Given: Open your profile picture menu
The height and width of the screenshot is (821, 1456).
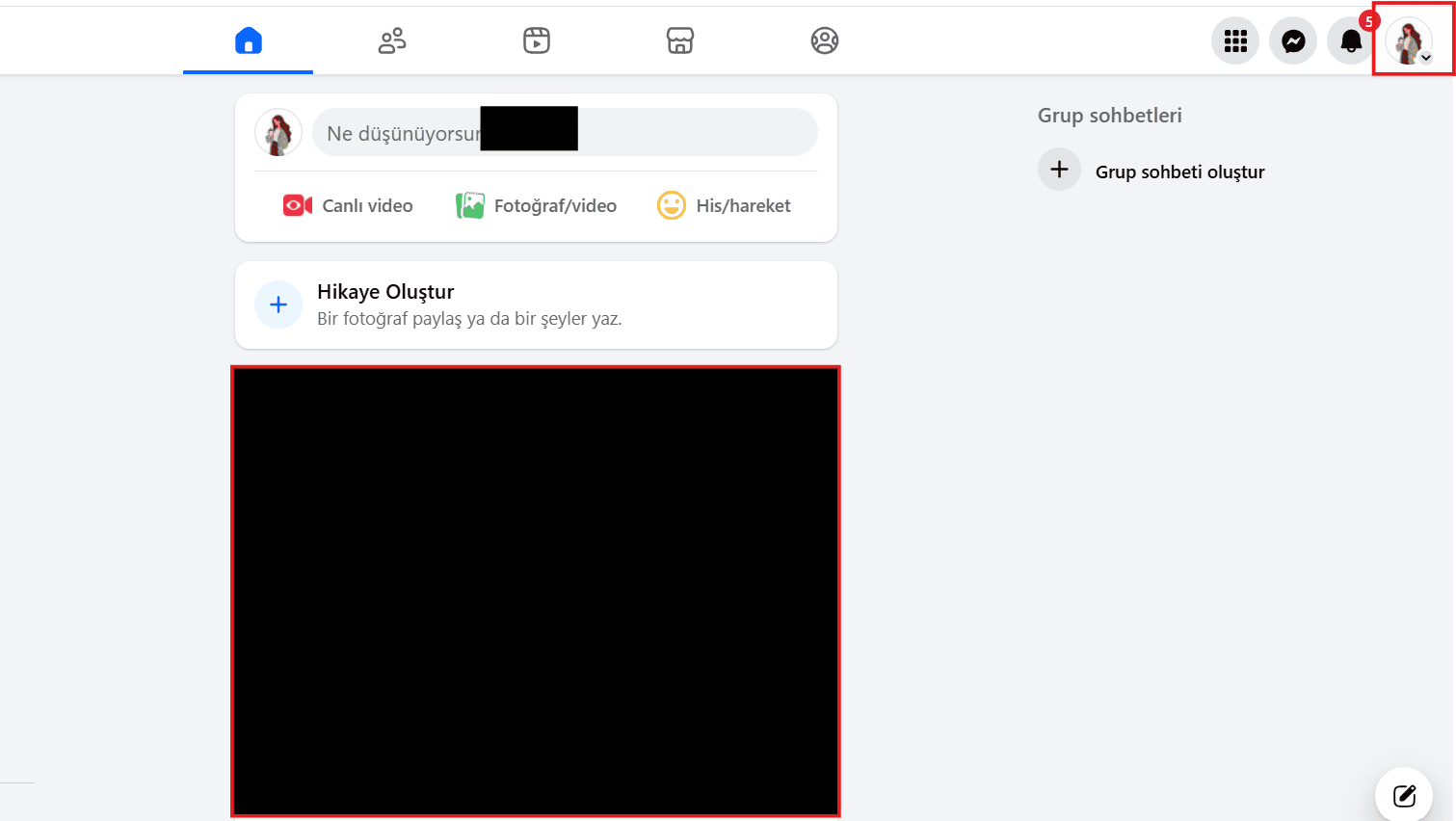Looking at the screenshot, I should tap(1408, 40).
